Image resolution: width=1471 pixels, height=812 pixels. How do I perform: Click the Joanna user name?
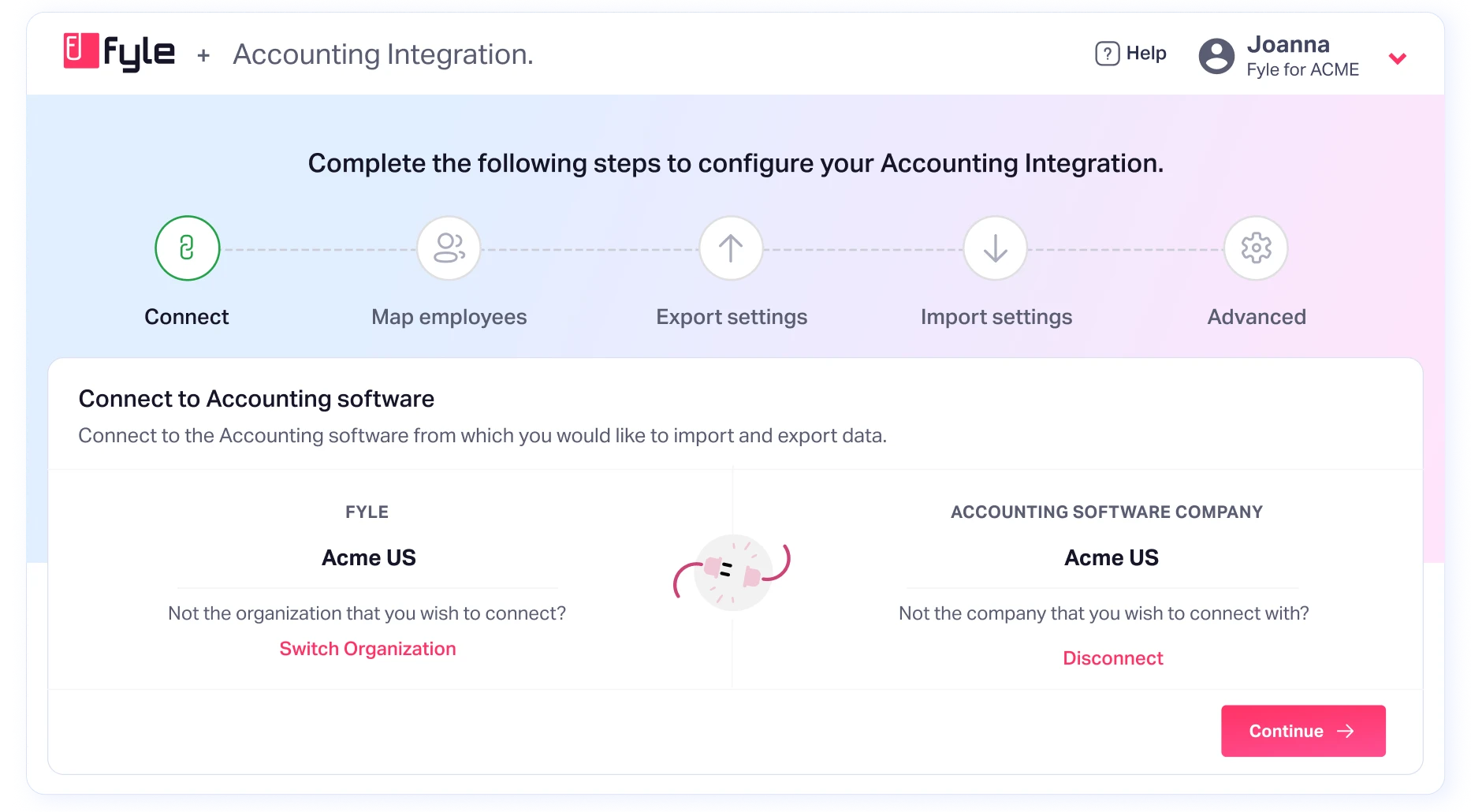coord(1288,44)
